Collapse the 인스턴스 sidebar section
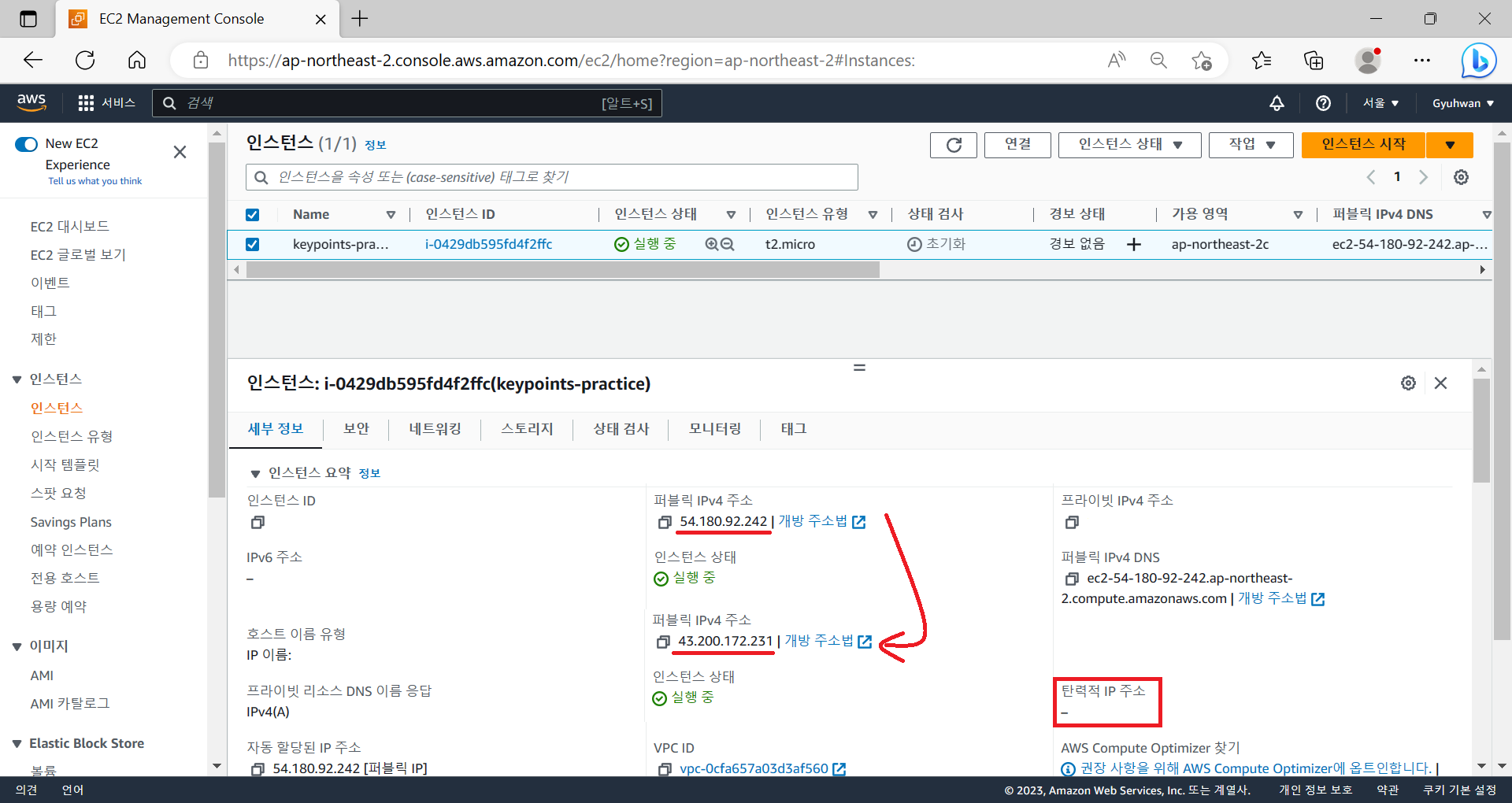 (17, 379)
